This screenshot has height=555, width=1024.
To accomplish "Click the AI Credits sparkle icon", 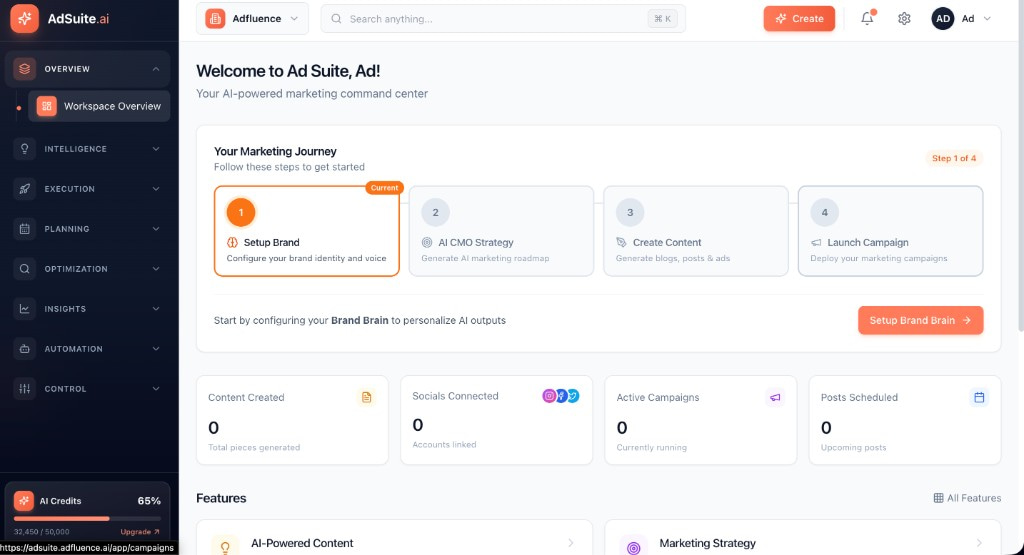I will (x=24, y=501).
